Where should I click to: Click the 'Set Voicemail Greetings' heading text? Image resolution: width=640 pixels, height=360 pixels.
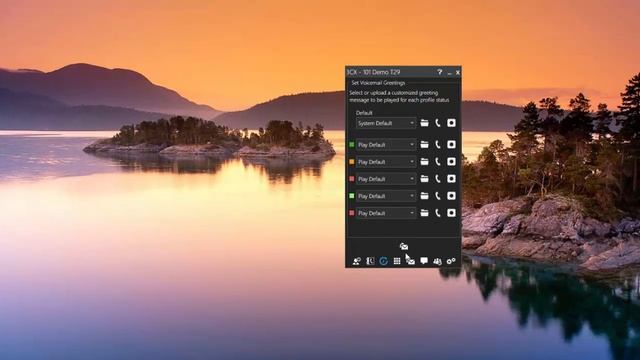tap(378, 83)
